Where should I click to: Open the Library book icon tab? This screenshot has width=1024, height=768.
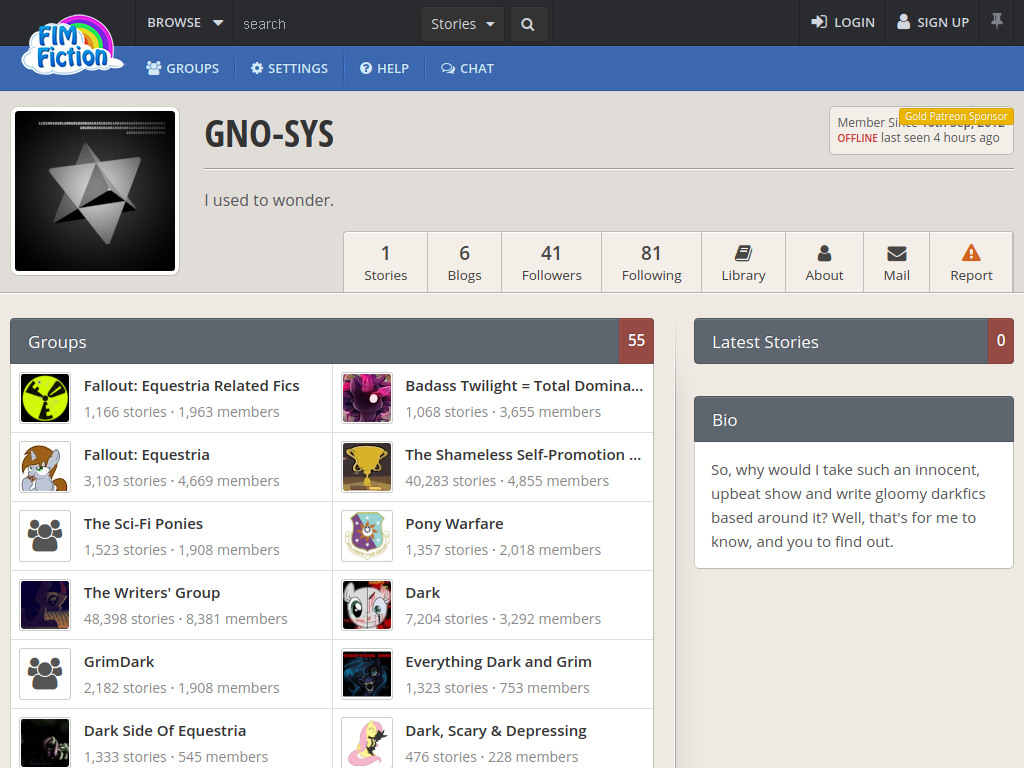click(x=743, y=262)
